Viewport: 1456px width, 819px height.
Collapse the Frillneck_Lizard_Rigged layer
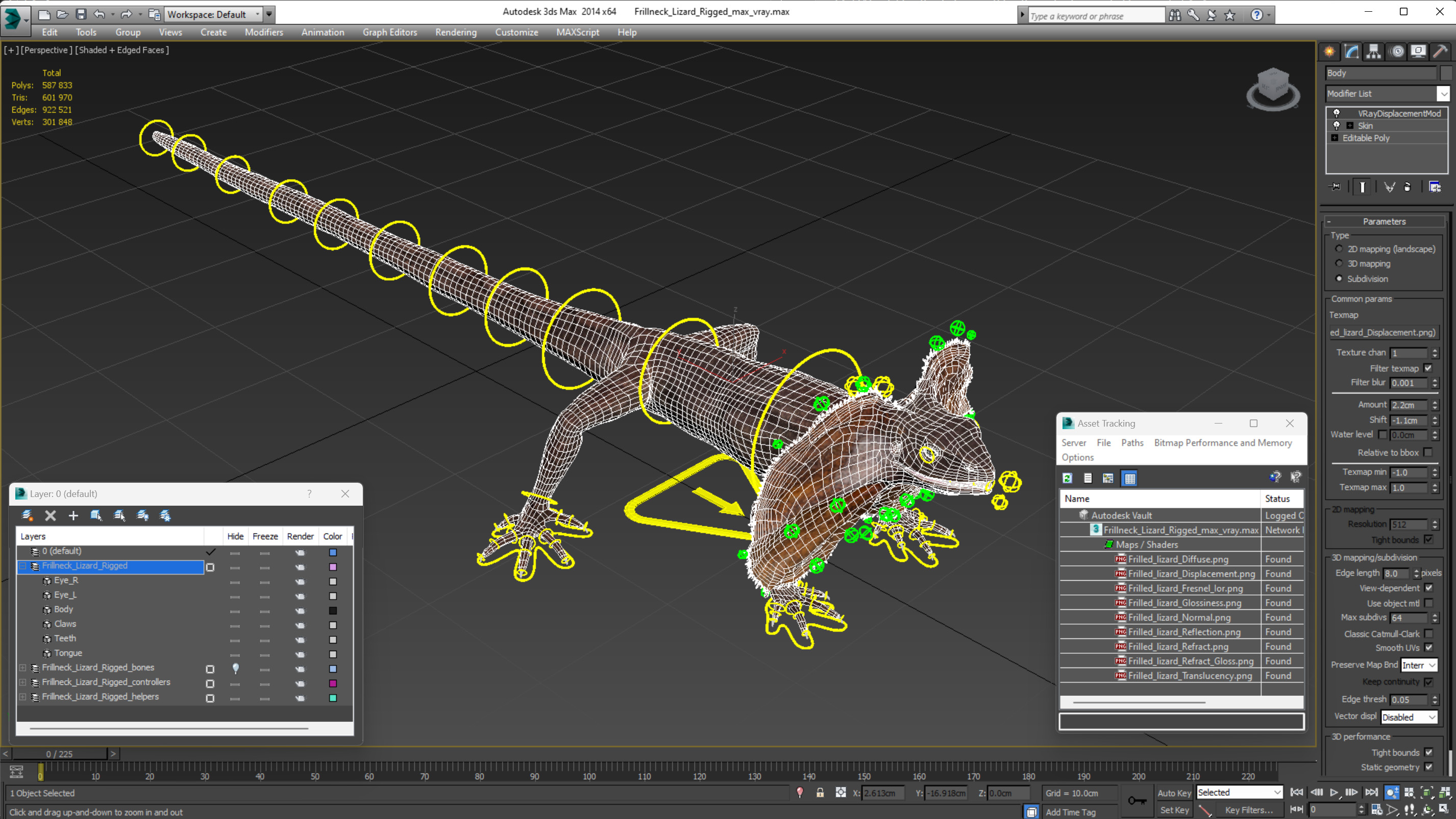22,566
